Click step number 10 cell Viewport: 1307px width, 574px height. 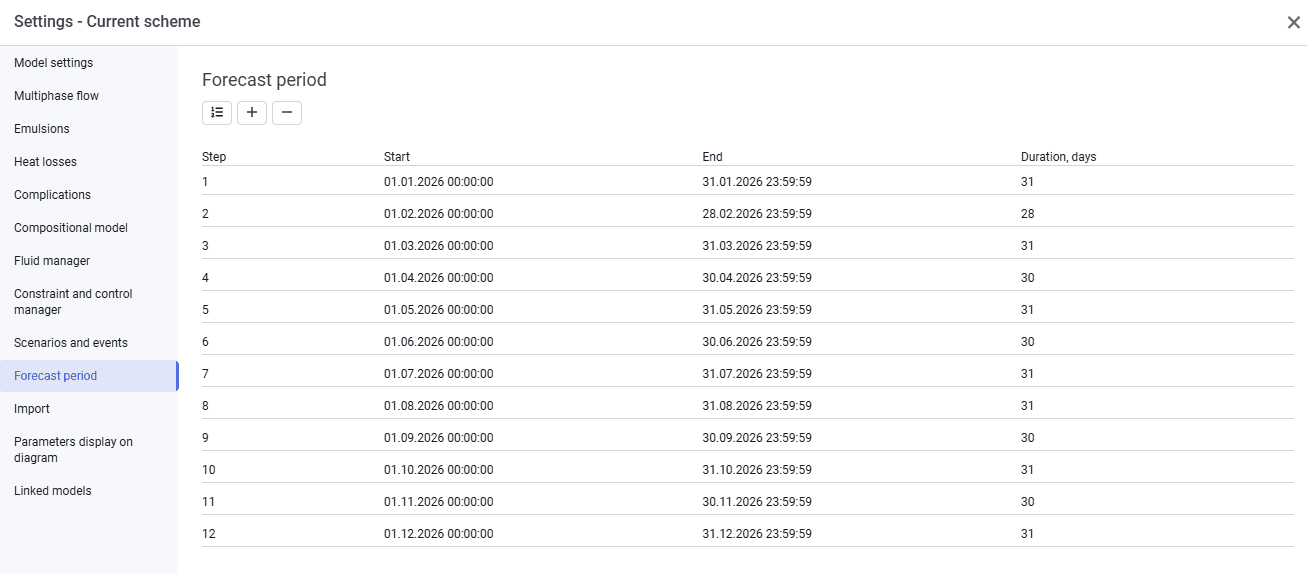click(208, 470)
